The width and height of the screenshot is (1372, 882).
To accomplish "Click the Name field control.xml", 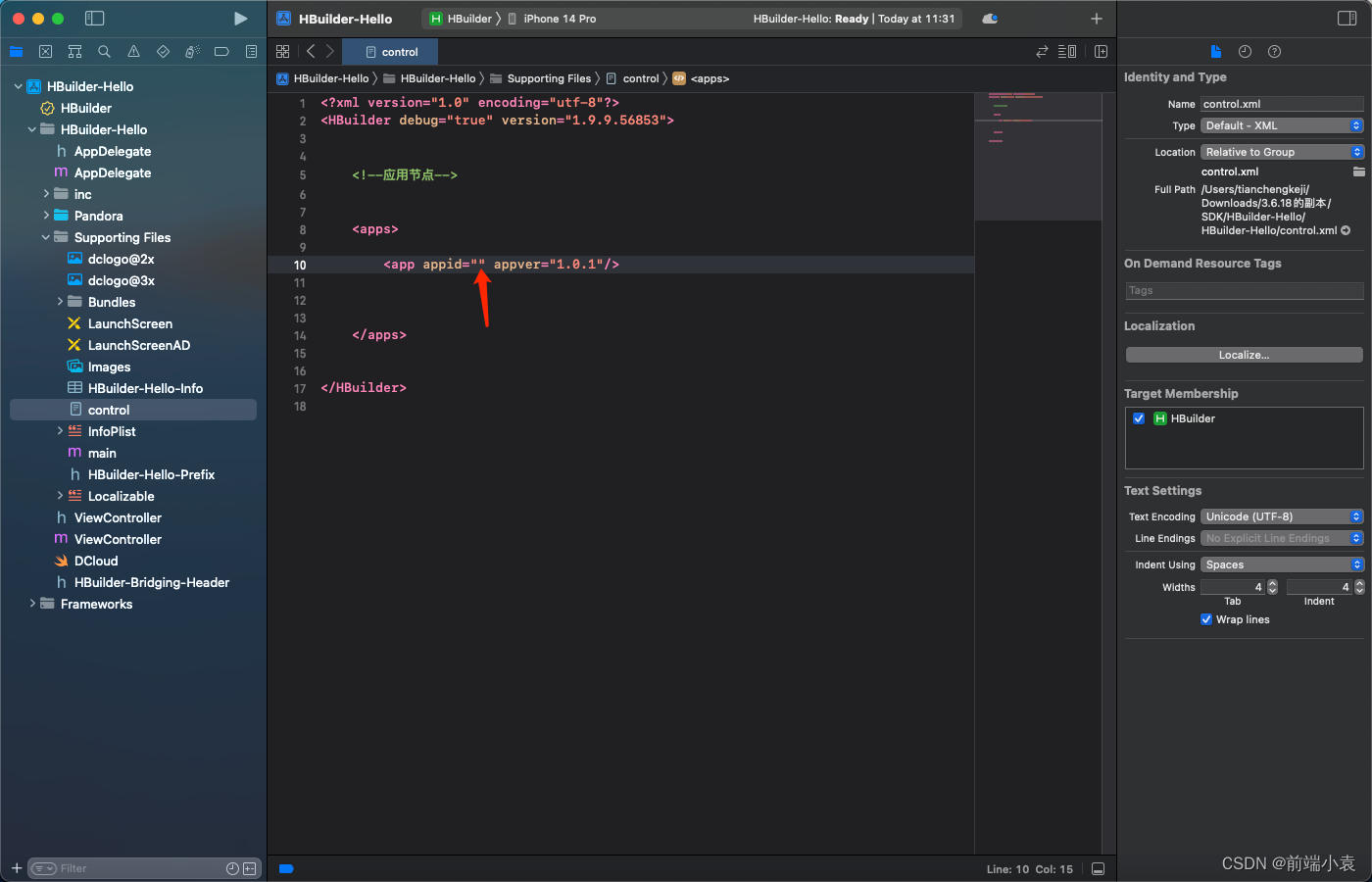I will coord(1282,104).
